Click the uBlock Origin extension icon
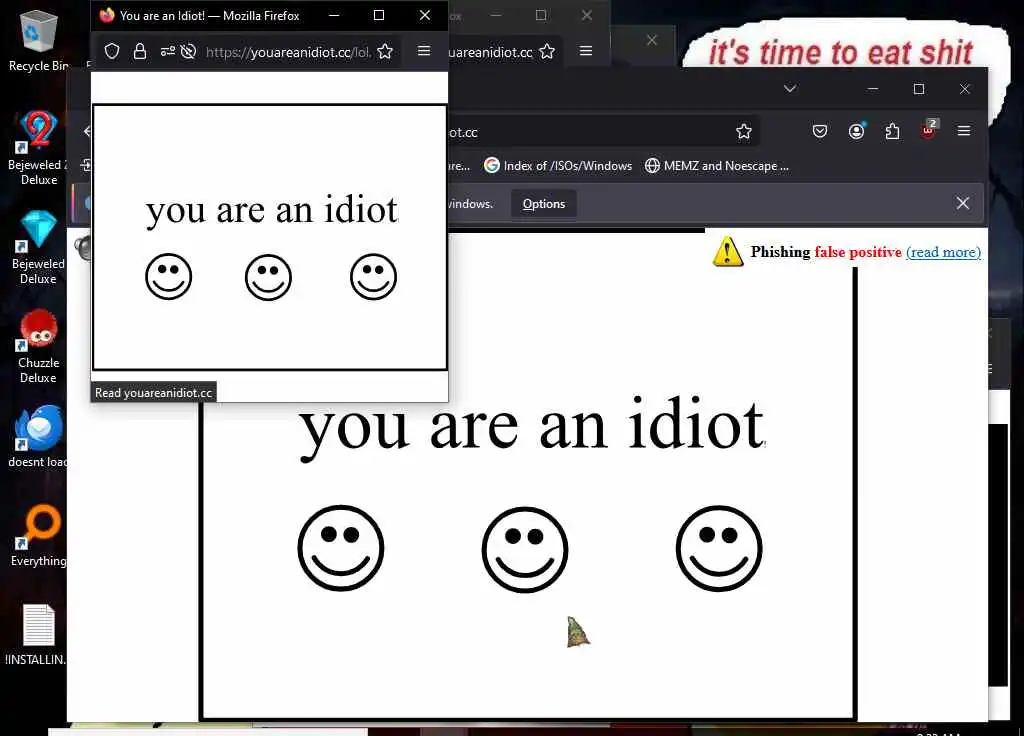The image size is (1024, 736). [x=929, y=130]
